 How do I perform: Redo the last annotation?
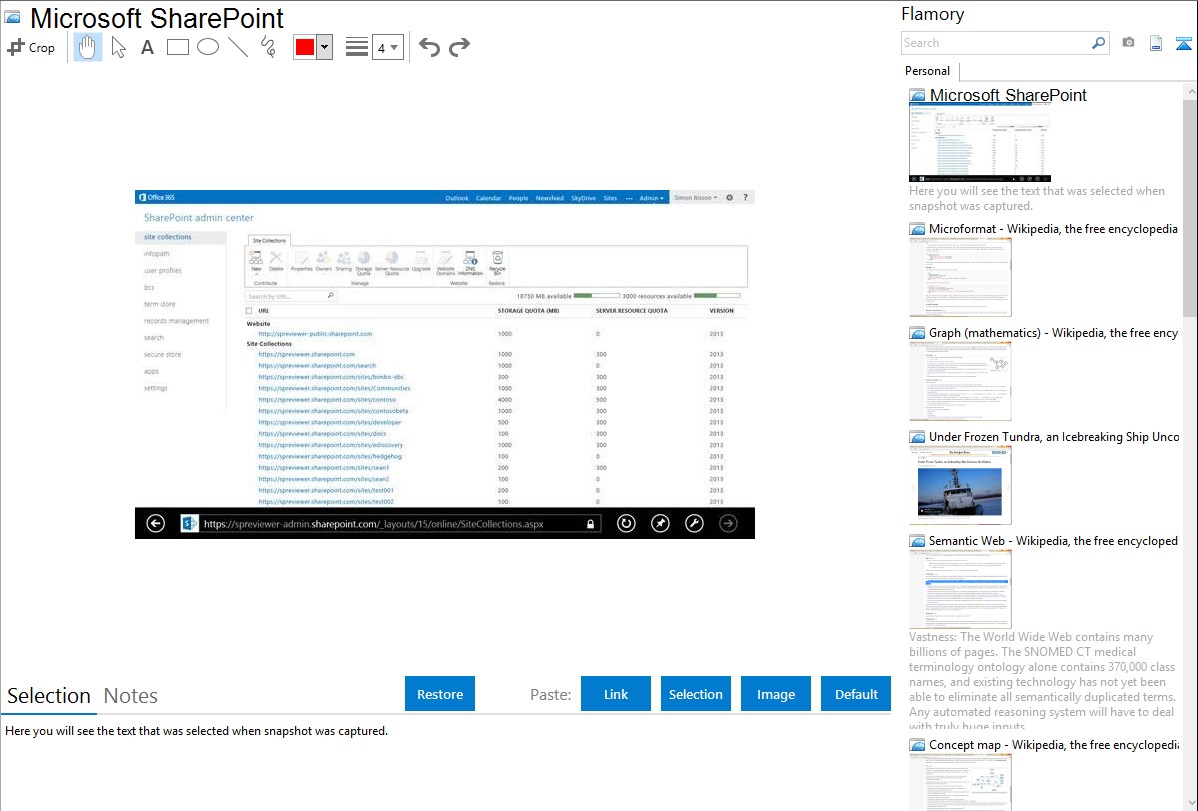pos(459,47)
